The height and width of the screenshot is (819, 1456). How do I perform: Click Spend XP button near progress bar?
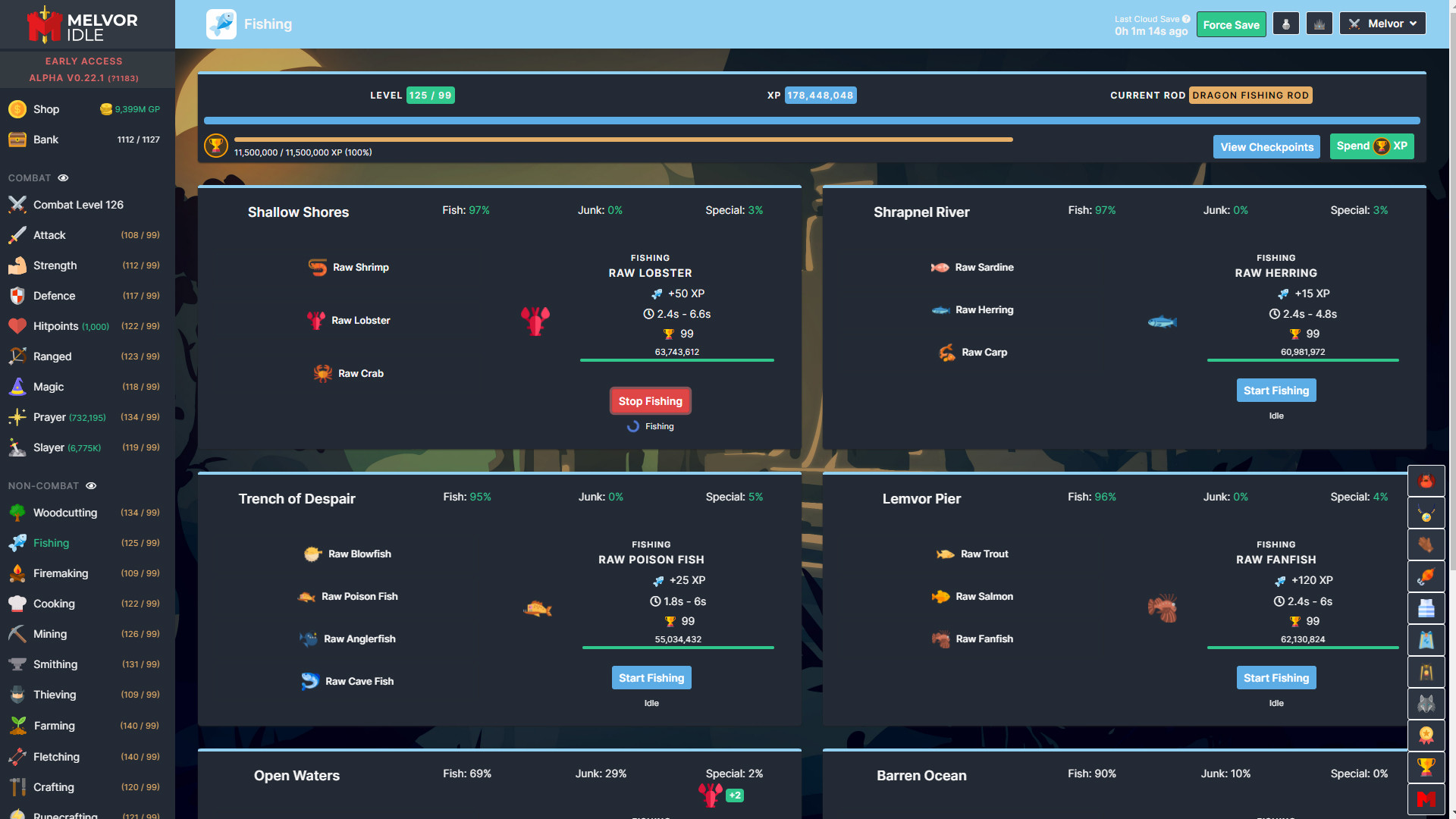tap(1373, 146)
